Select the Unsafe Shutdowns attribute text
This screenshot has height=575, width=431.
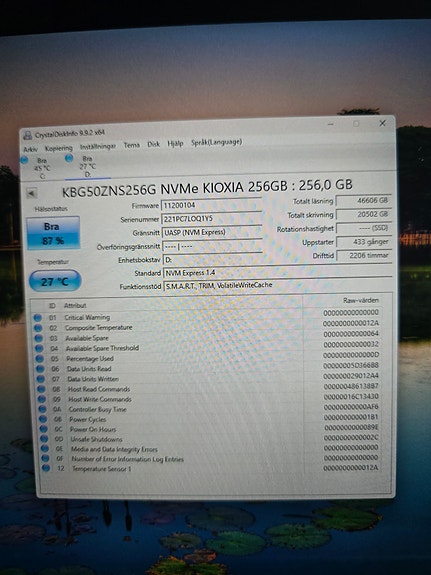[x=96, y=439]
